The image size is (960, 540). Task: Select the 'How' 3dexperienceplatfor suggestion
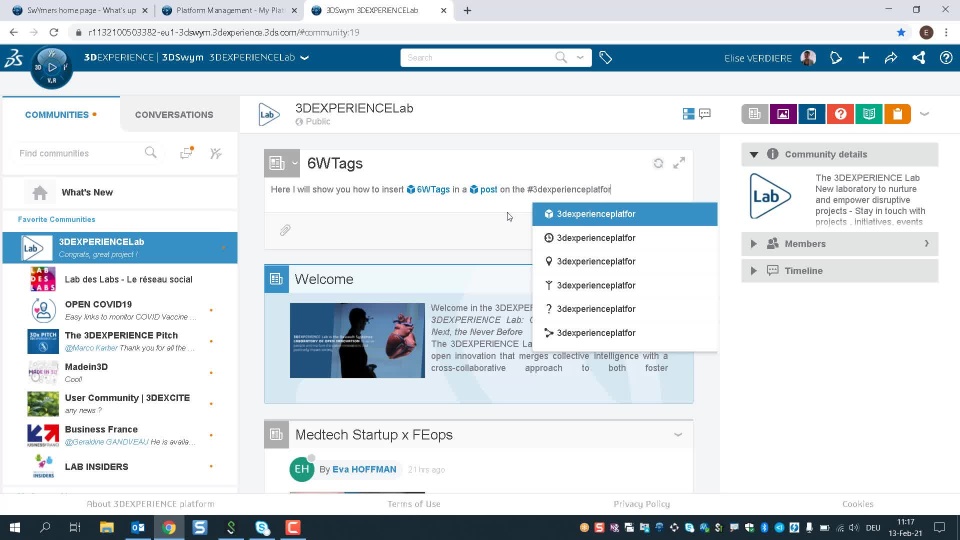coord(624,333)
